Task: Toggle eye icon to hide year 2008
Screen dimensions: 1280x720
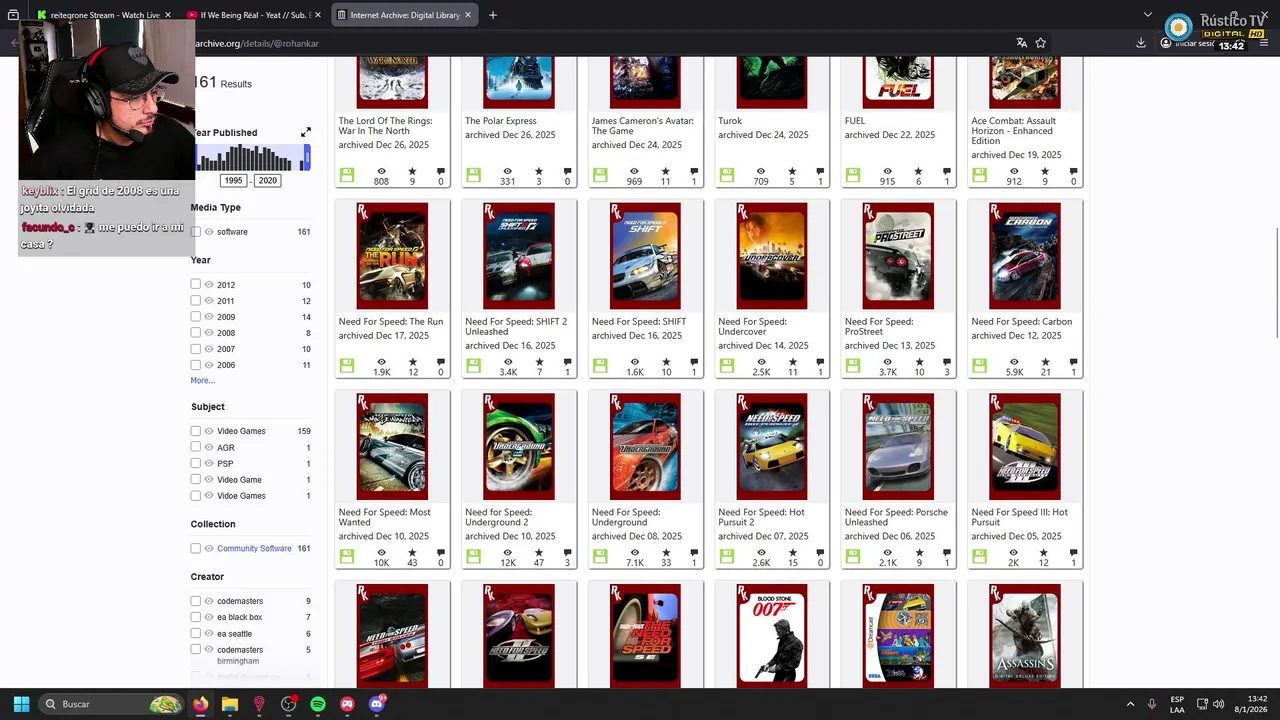Action: (209, 333)
